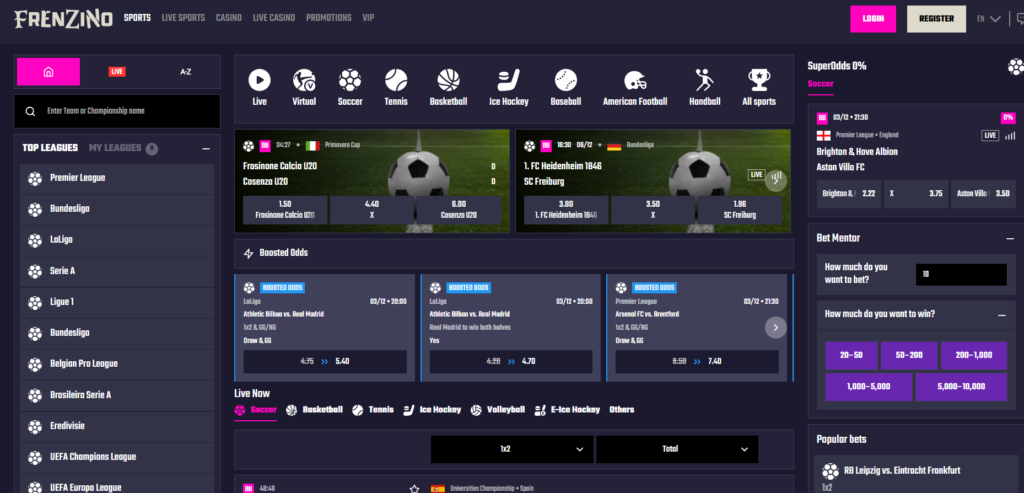Screen dimensions: 1024x493
Task: Select Sports in top menu
Action: click(x=137, y=18)
